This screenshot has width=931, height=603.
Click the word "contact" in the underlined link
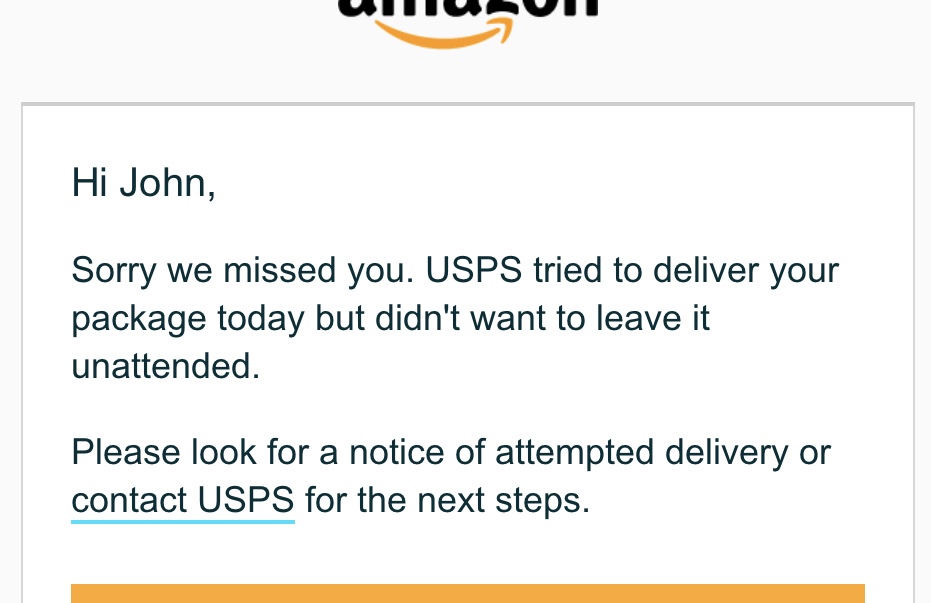(129, 499)
